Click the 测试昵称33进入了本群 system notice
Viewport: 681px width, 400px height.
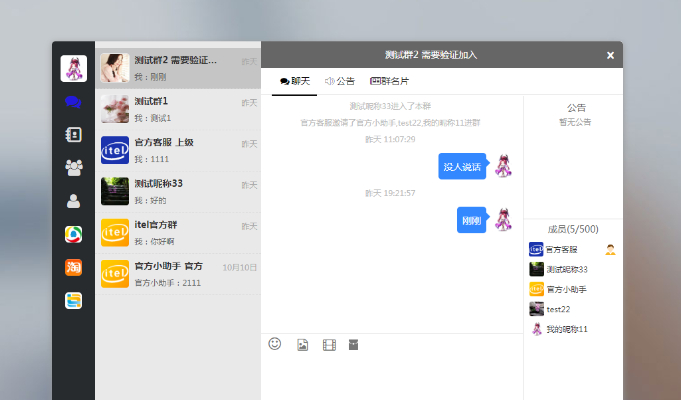(x=390, y=106)
